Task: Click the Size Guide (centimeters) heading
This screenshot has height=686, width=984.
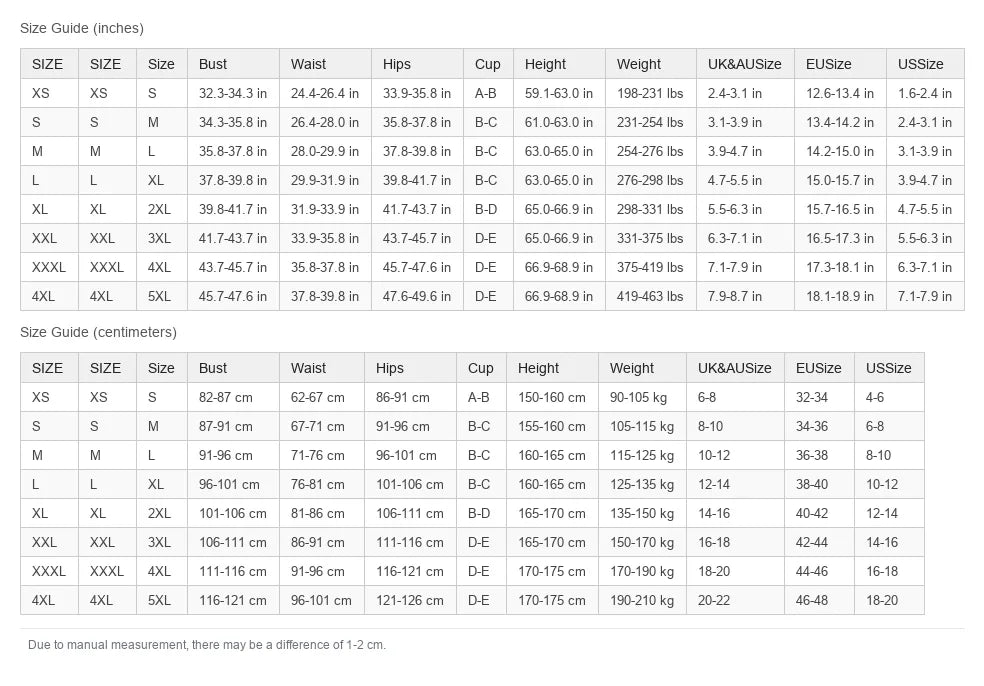Action: (99, 332)
